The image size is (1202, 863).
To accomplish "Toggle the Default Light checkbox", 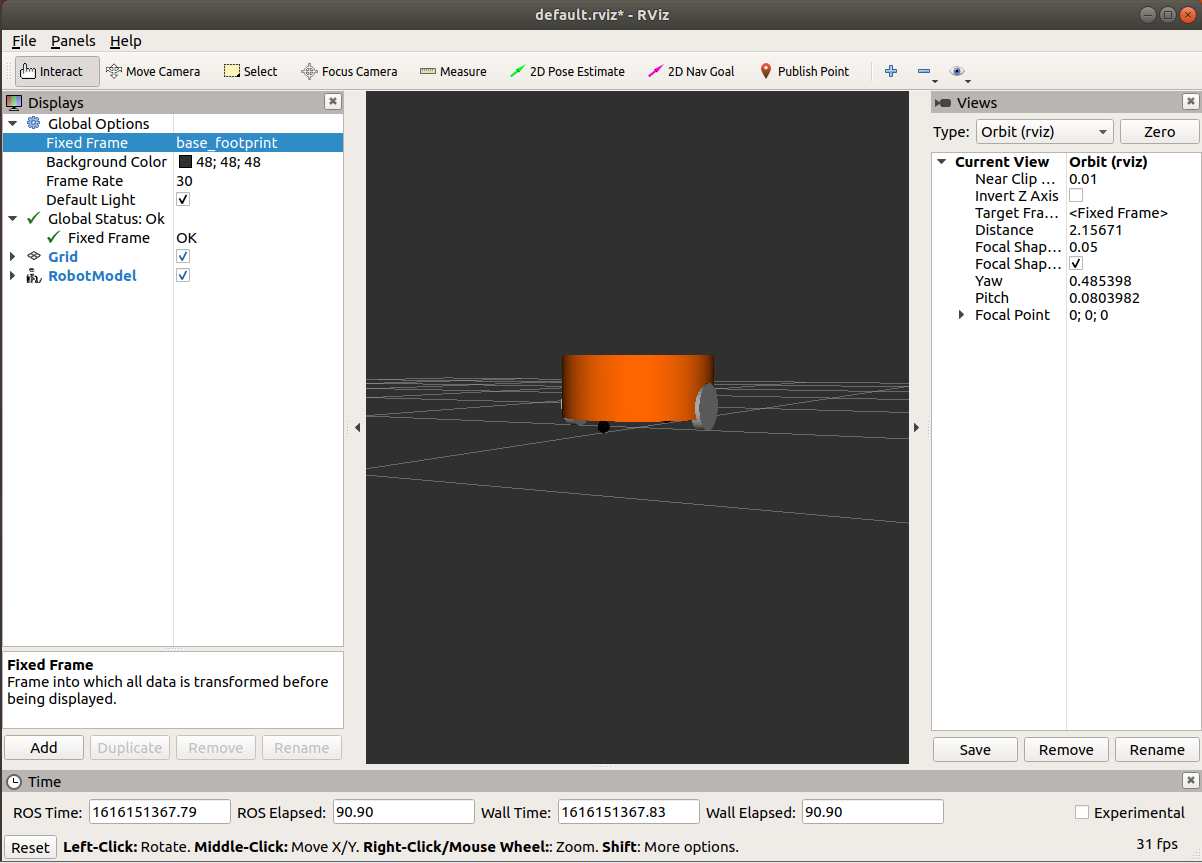I will (x=183, y=199).
